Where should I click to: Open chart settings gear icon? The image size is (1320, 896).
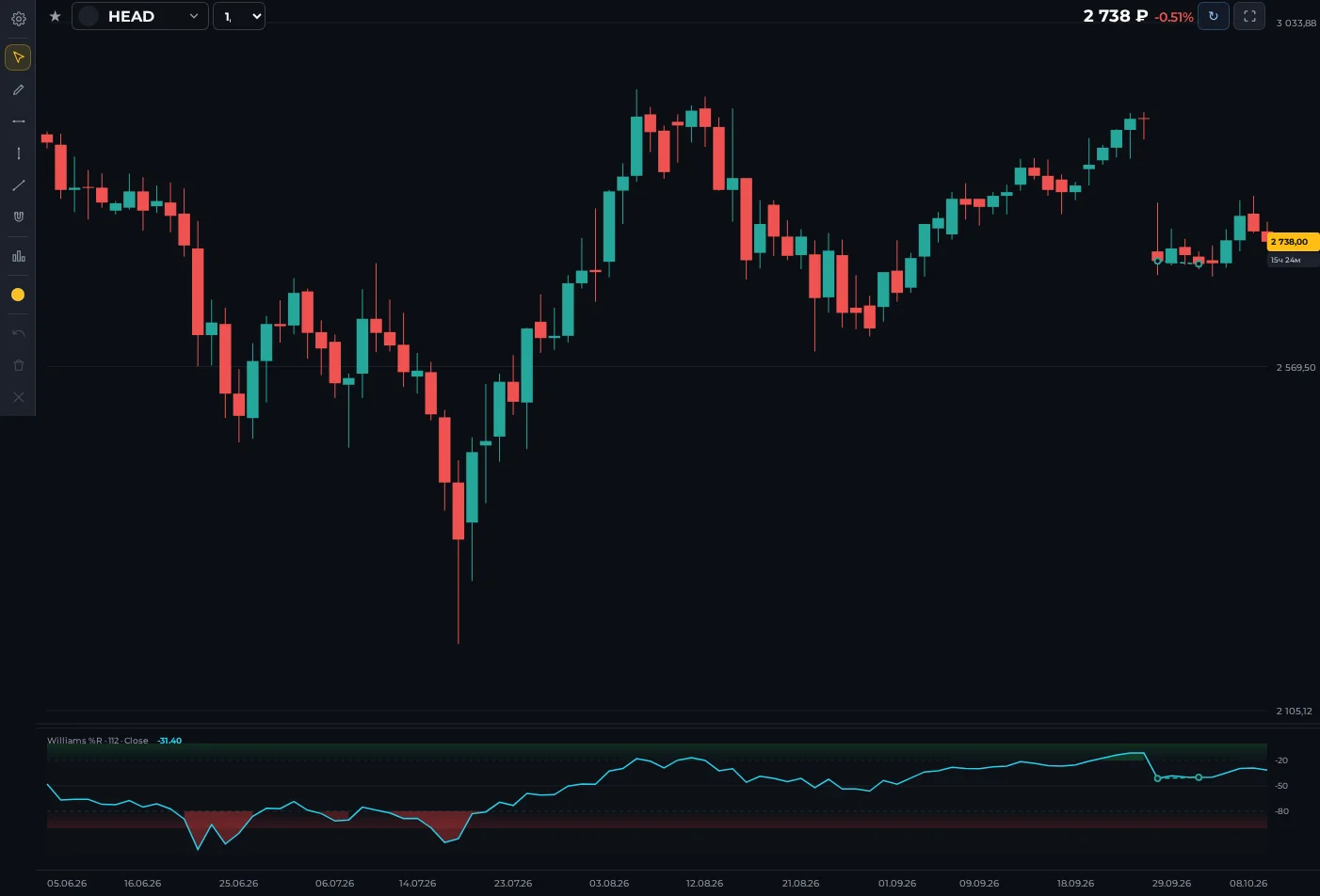(x=18, y=18)
